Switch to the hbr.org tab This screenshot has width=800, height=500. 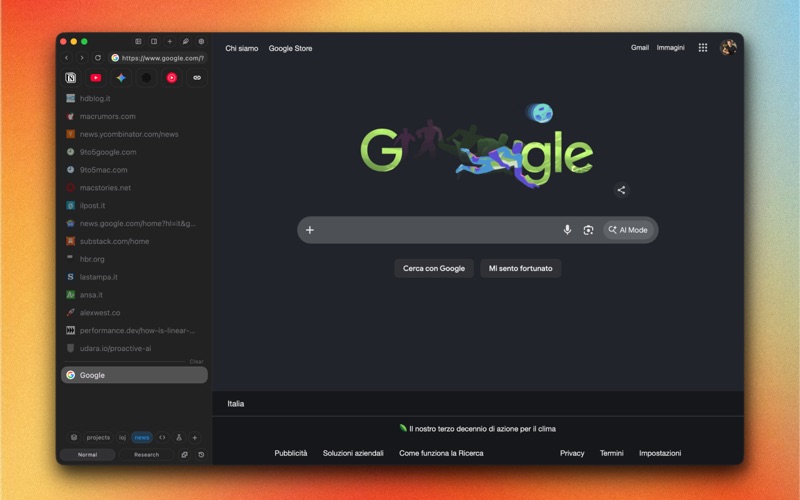134,259
